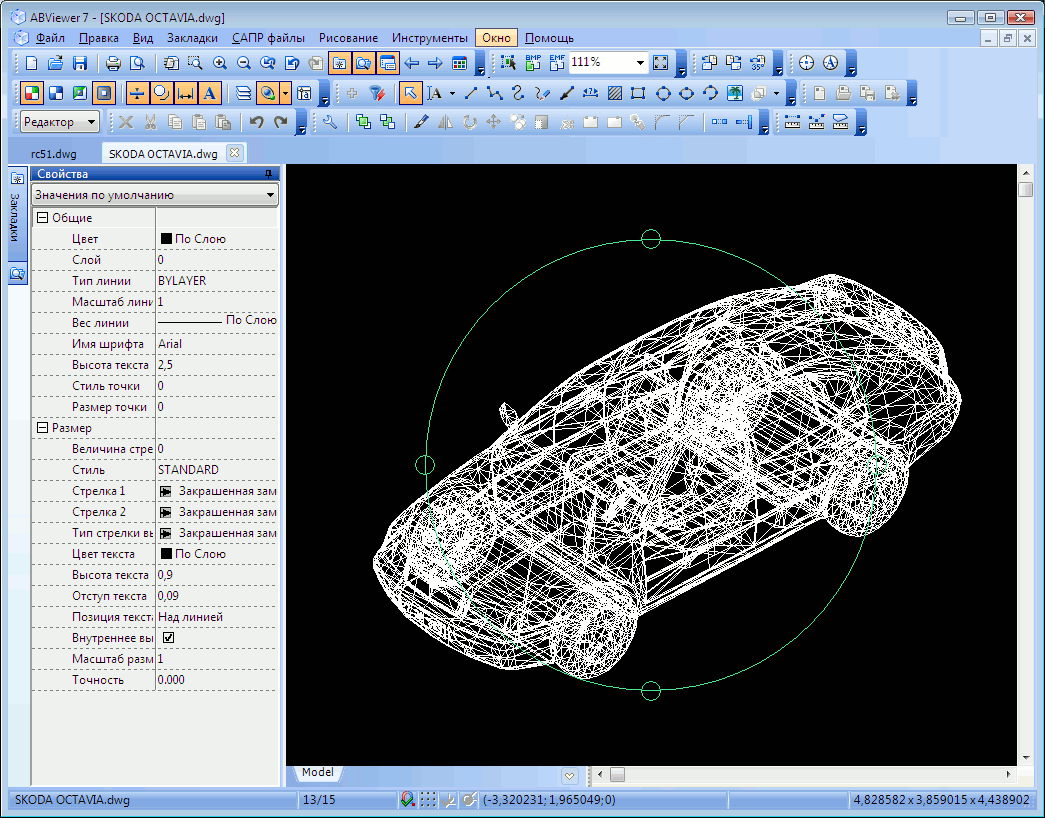
Task: Click the Save as EMF icon
Action: [x=557, y=63]
